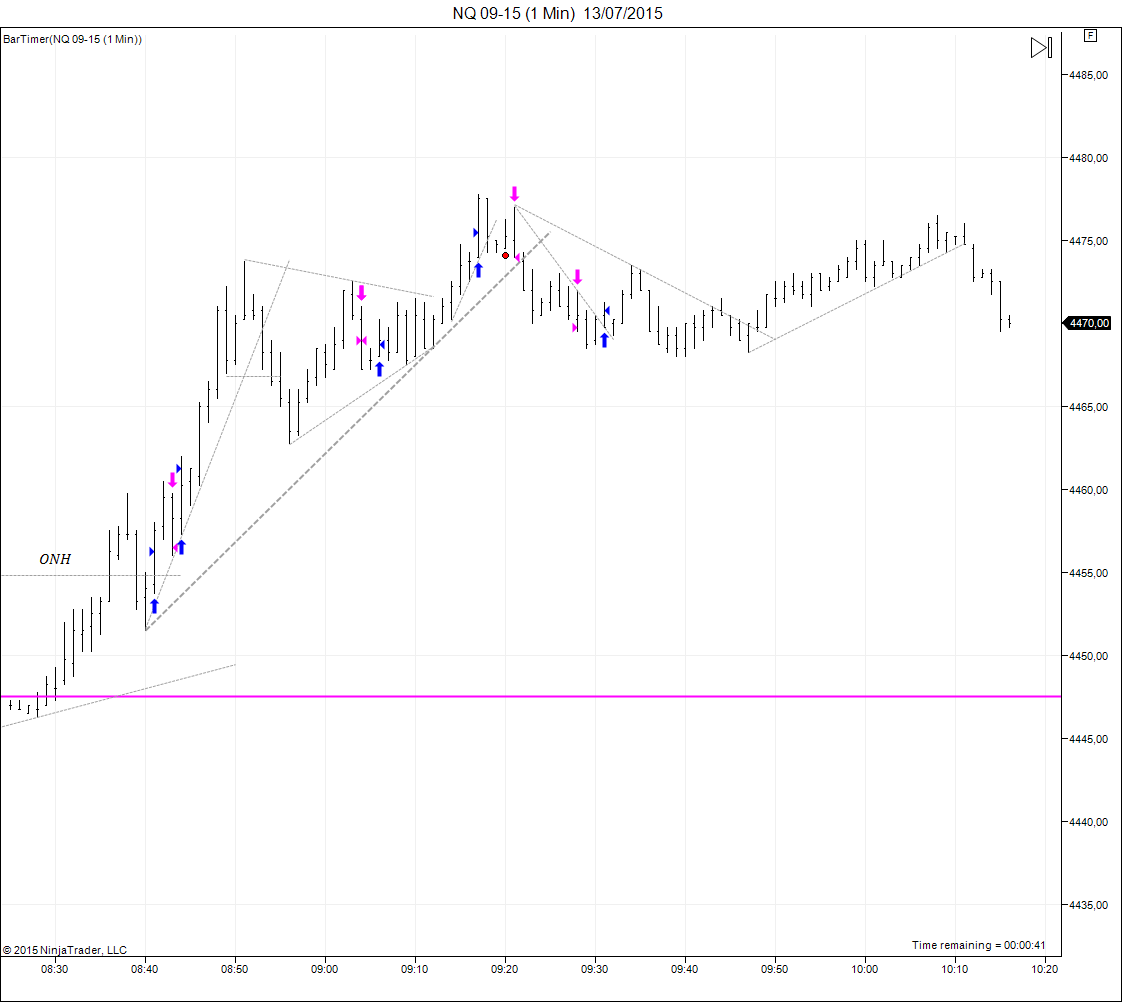1122x1002 pixels.
Task: Click the 09:00 time axis label
Action: [x=325, y=969]
